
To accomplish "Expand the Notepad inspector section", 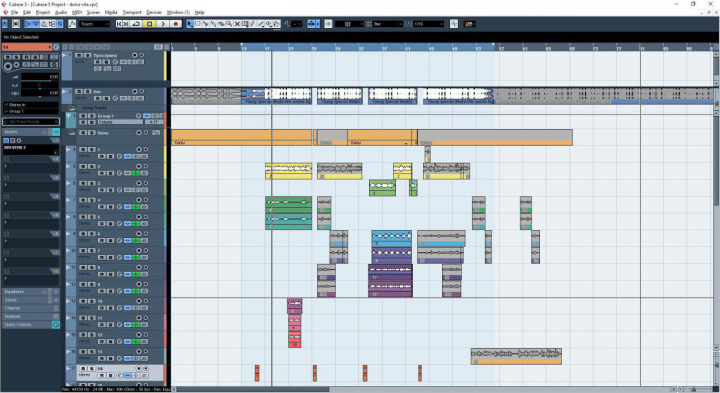I will pos(30,316).
